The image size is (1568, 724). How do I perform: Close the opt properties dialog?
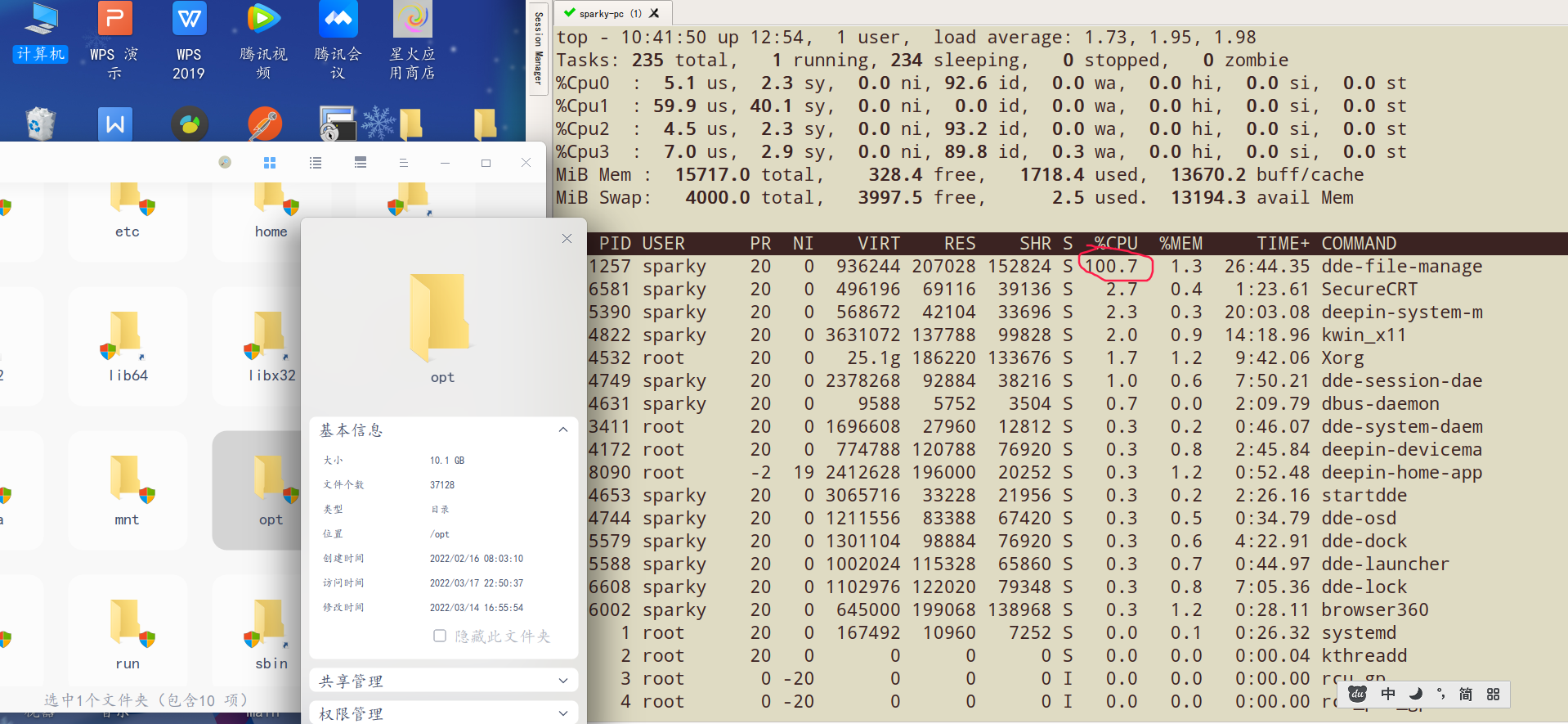coord(567,238)
